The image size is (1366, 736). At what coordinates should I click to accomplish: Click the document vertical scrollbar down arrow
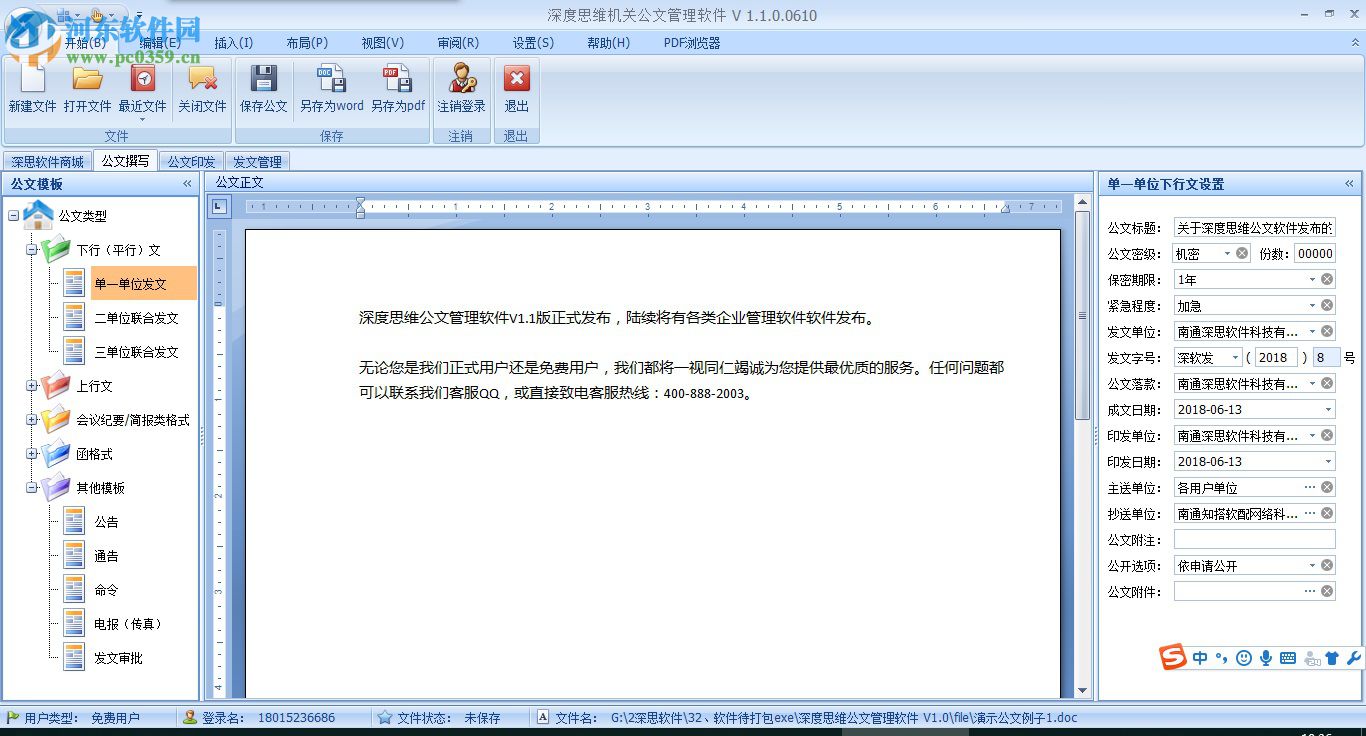pos(1082,690)
